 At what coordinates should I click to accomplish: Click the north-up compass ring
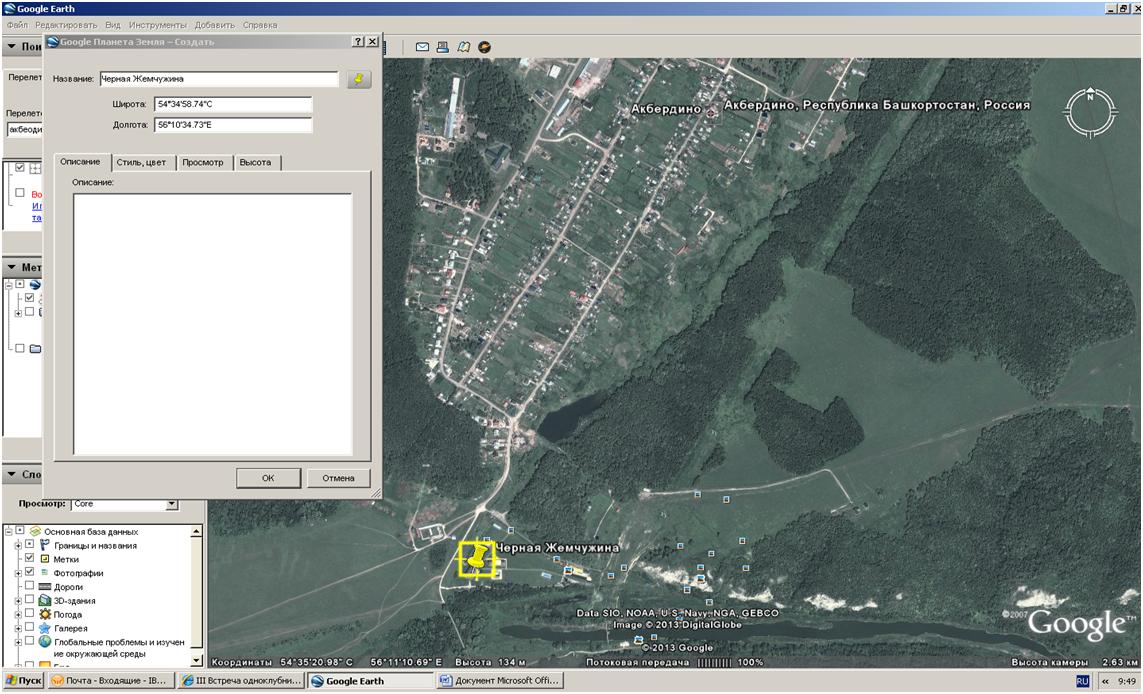[1090, 113]
